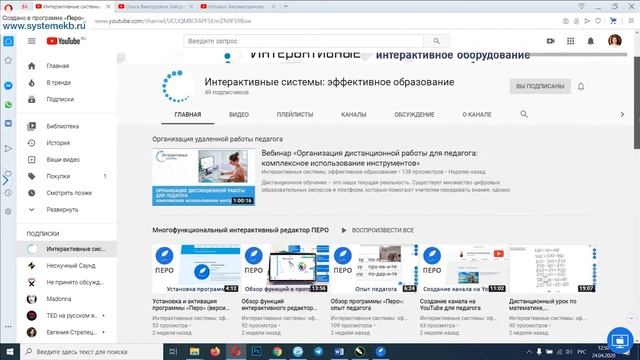Open the notifications bell in header

click(x=591, y=41)
